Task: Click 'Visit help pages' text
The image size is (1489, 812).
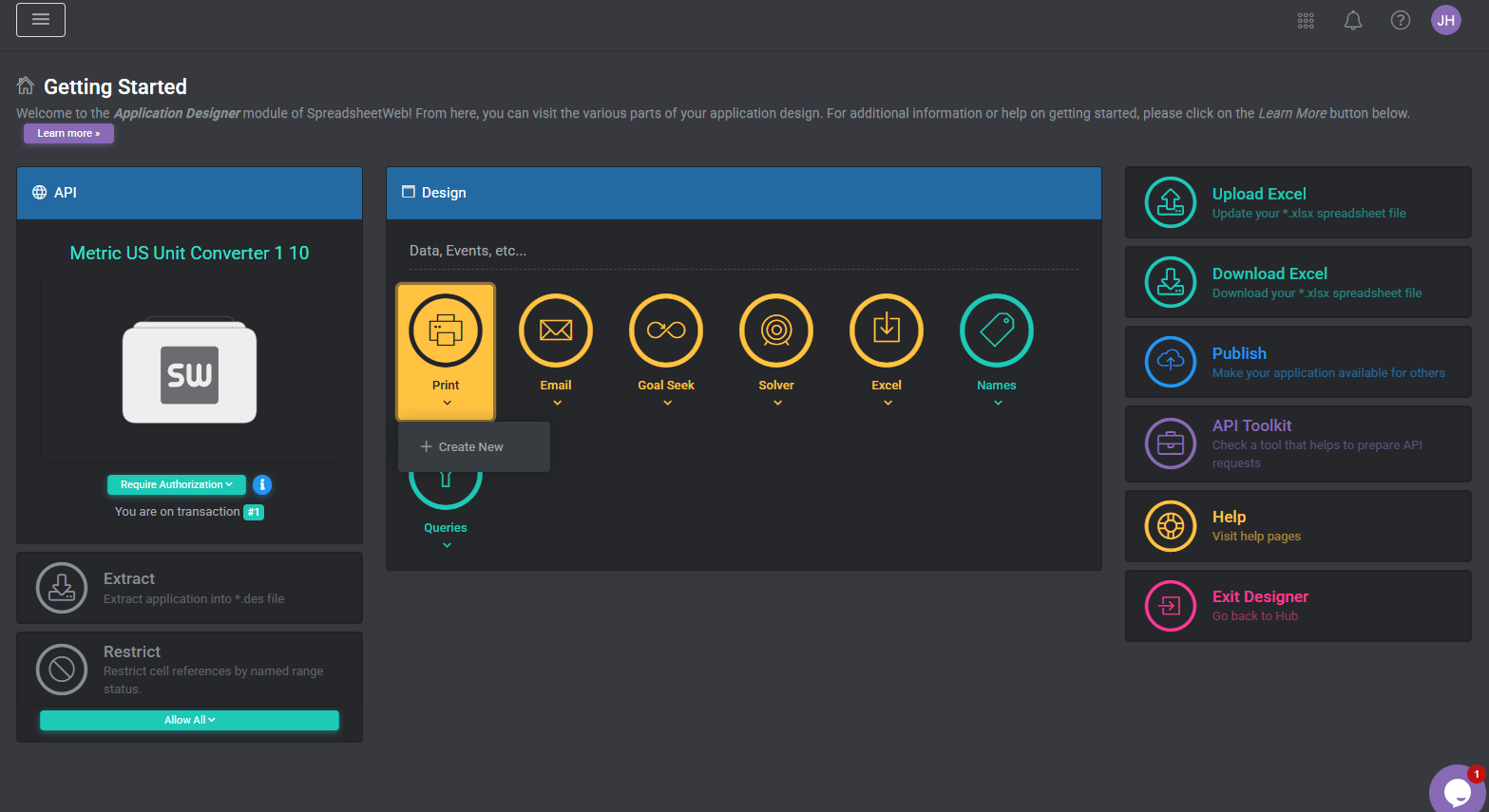Action: (x=1256, y=537)
